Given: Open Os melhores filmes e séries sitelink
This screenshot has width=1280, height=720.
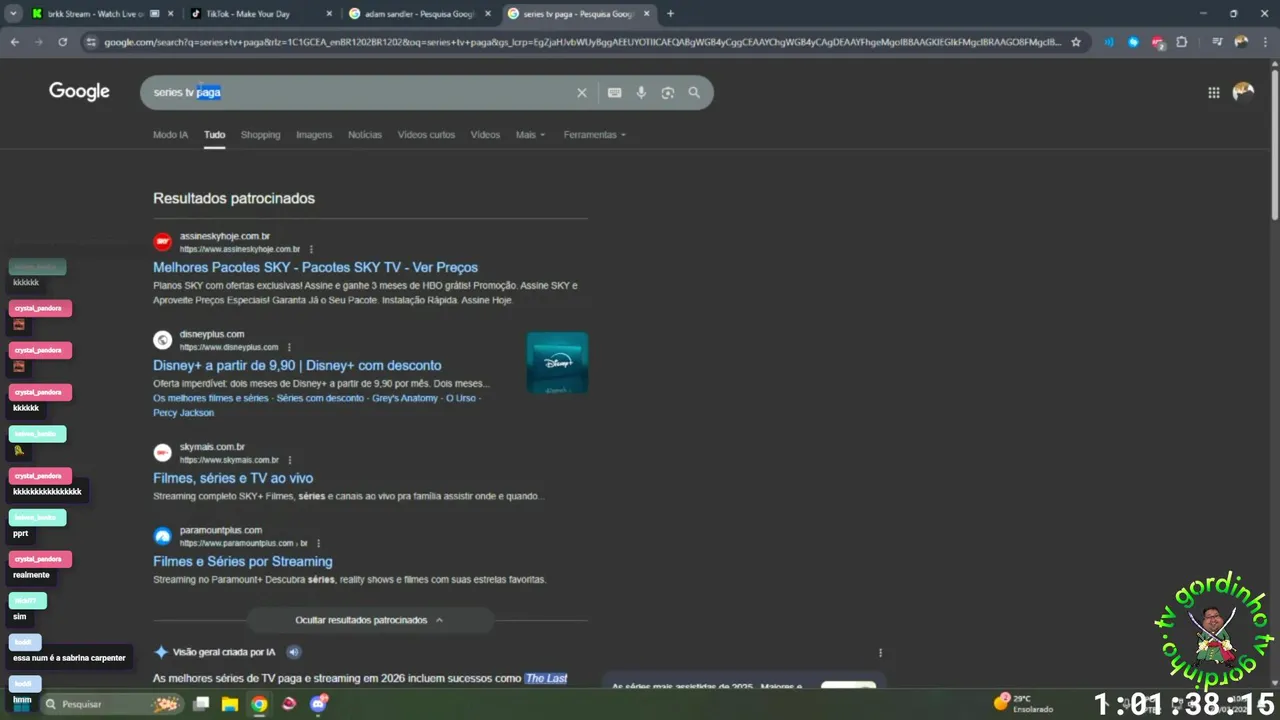Looking at the screenshot, I should pyautogui.click(x=211, y=398).
